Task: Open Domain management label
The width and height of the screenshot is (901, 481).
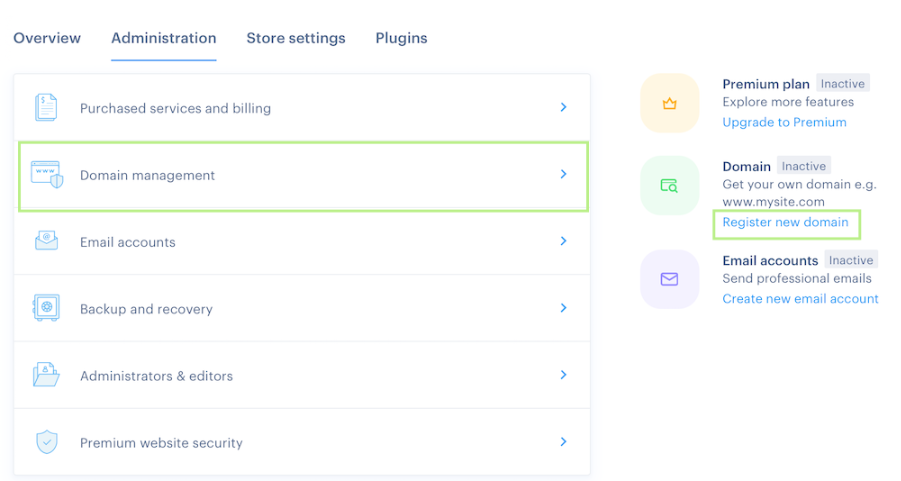Action: 147,175
